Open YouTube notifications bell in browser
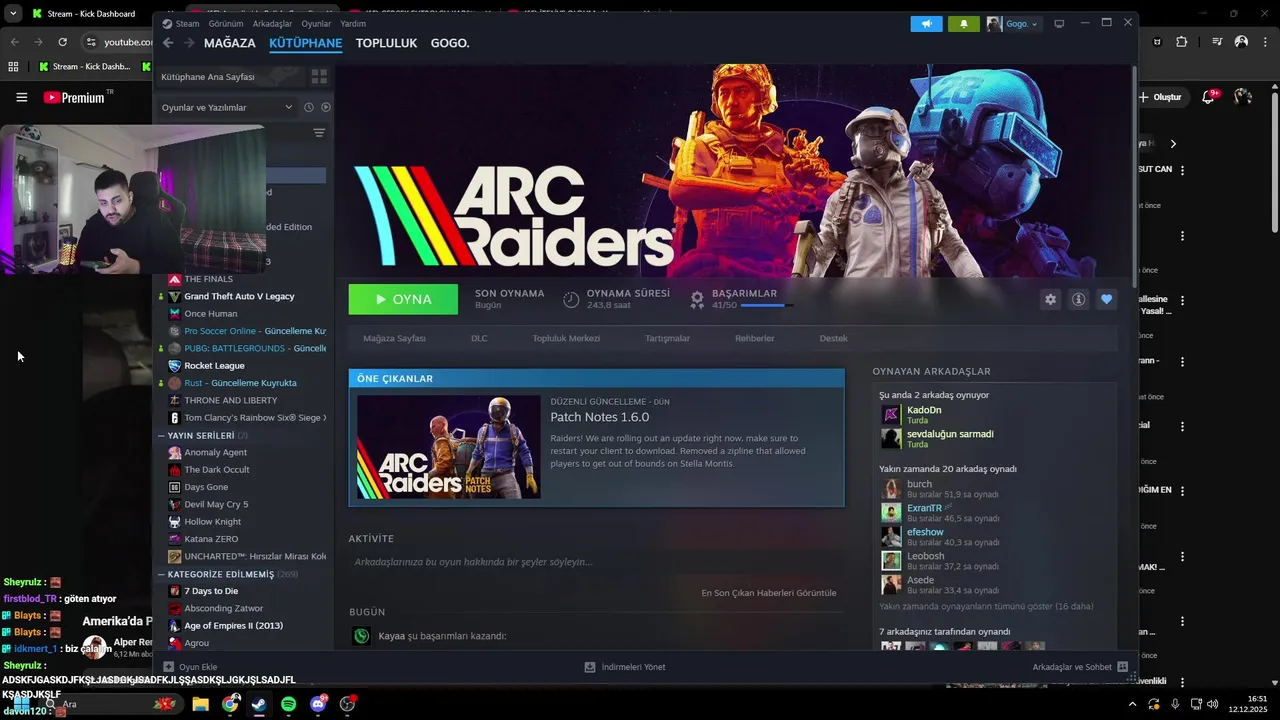The height and width of the screenshot is (720, 1280). (1206, 97)
